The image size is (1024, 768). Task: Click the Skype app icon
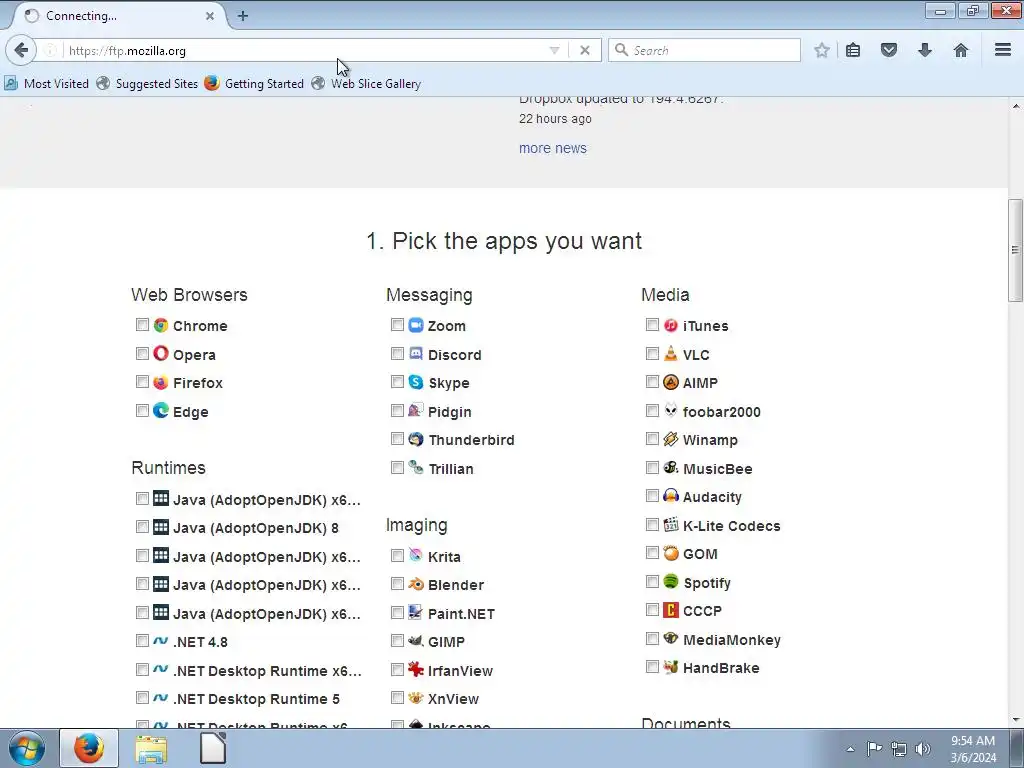click(416, 381)
